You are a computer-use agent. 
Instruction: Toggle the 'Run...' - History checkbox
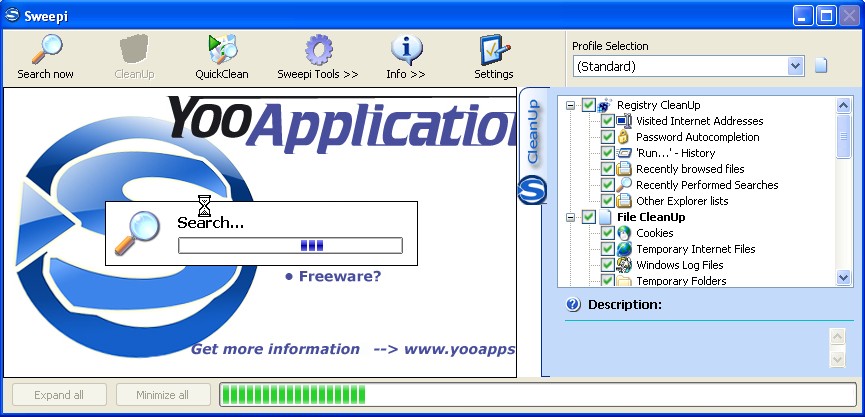[607, 153]
